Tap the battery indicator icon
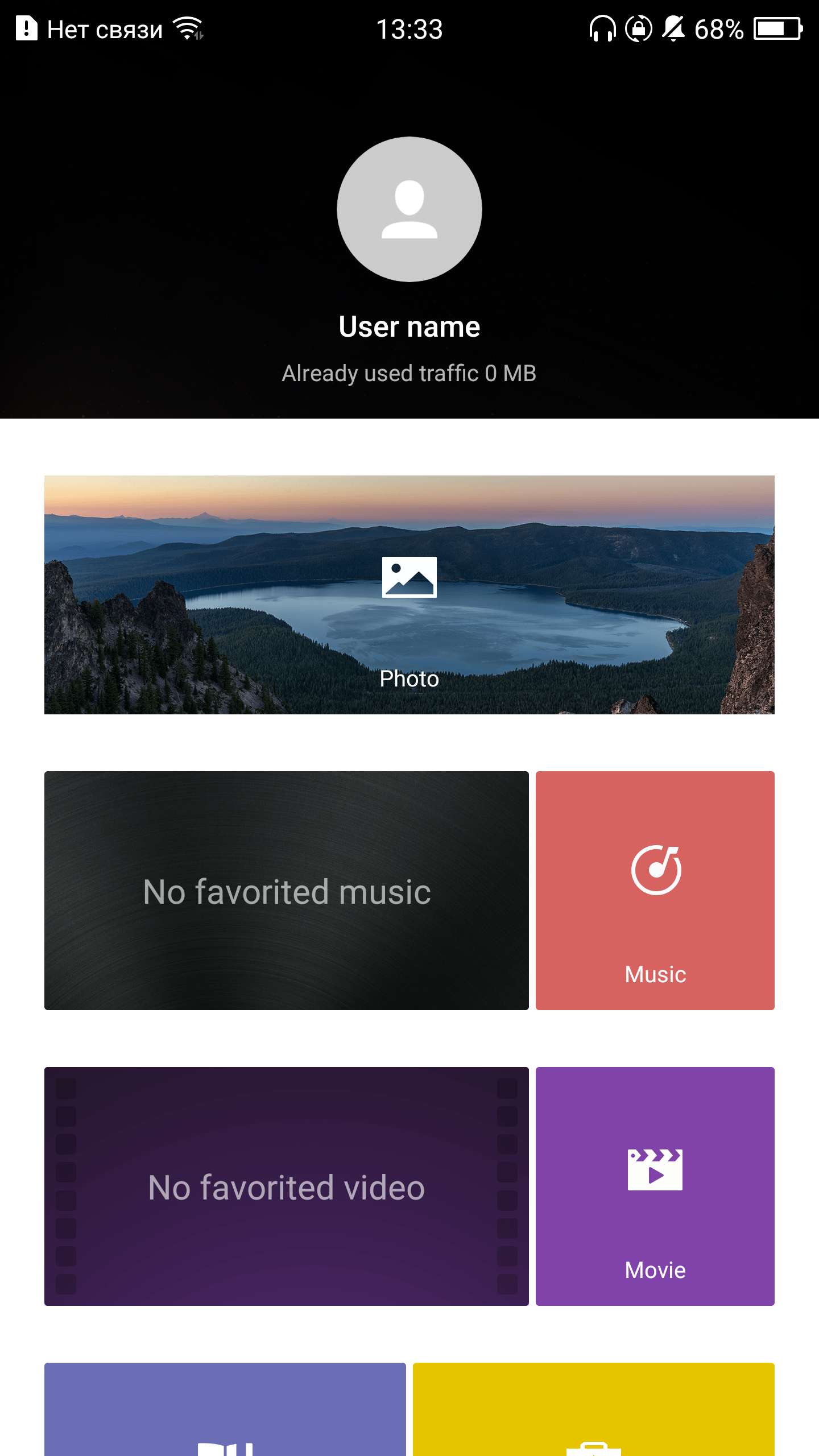Viewport: 819px width, 1456px height. click(778, 28)
